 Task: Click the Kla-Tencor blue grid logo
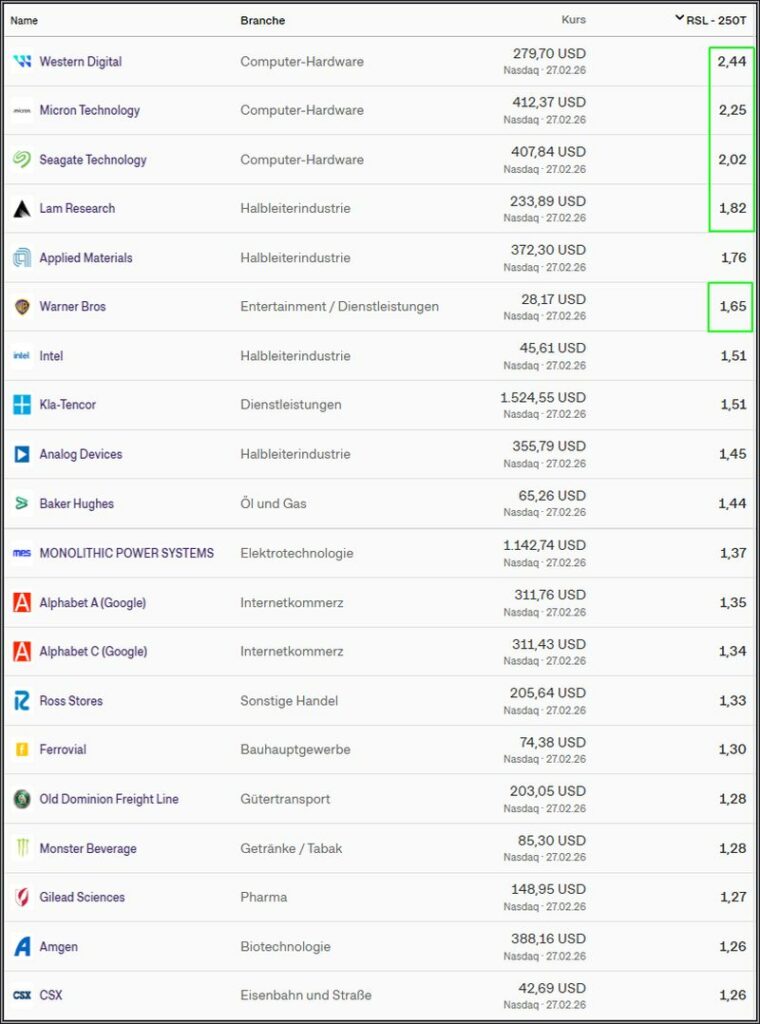pyautogui.click(x=22, y=405)
